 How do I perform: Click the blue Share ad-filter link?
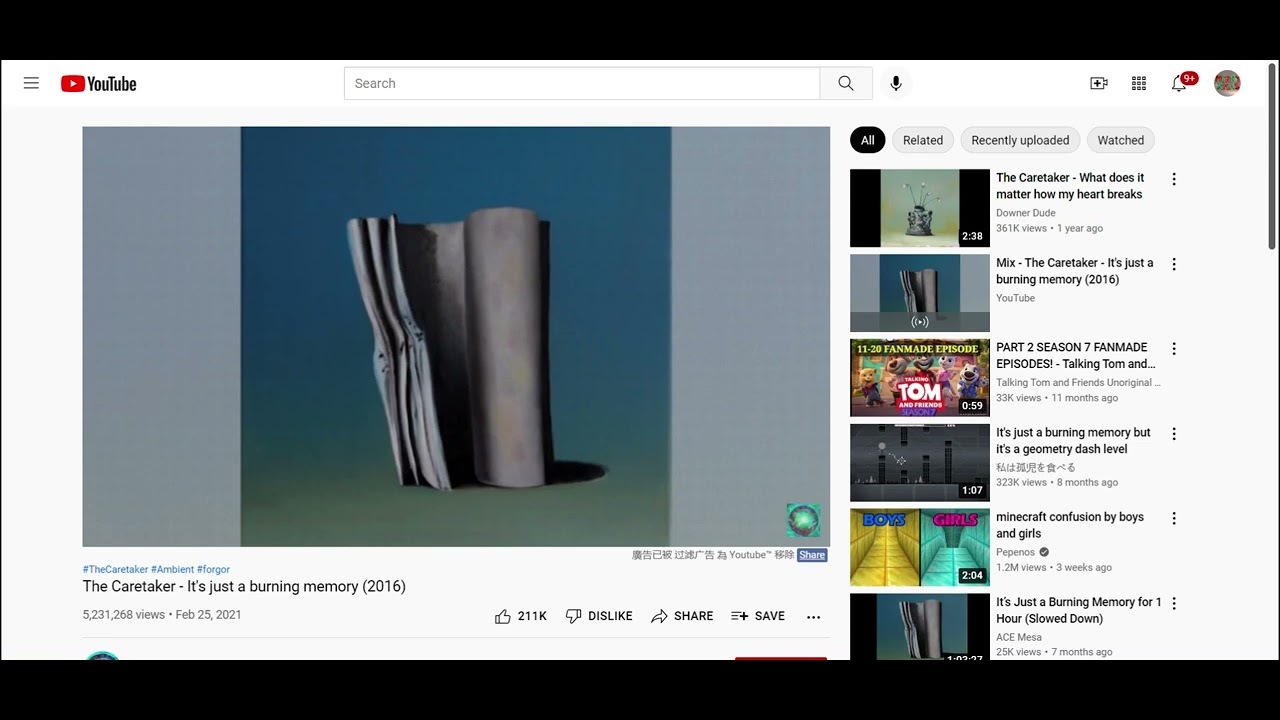click(812, 555)
